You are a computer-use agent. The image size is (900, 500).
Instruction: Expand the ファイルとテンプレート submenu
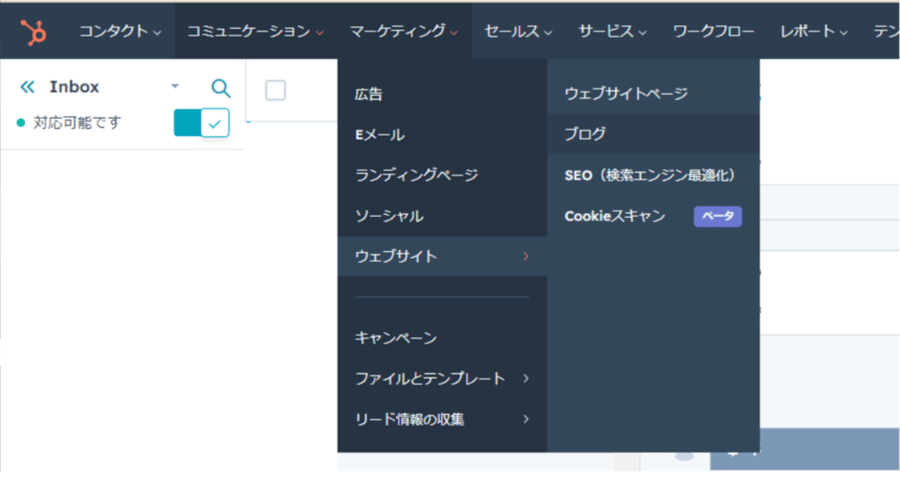(442, 379)
